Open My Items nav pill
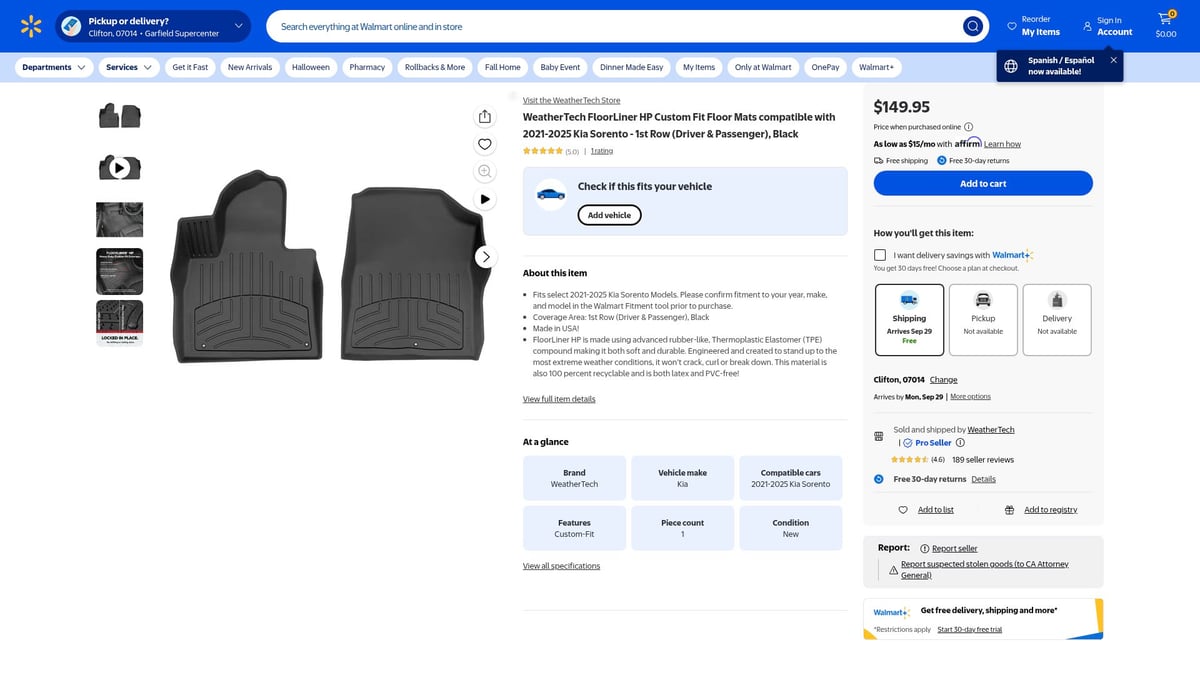The width and height of the screenshot is (1200, 675). point(699,67)
